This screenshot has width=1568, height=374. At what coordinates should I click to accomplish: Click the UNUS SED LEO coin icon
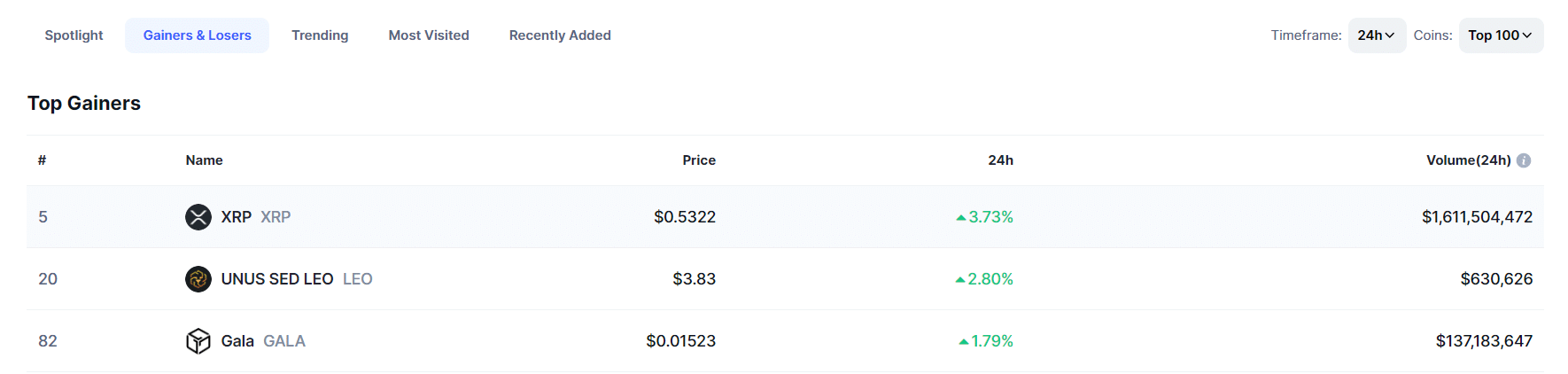point(198,279)
